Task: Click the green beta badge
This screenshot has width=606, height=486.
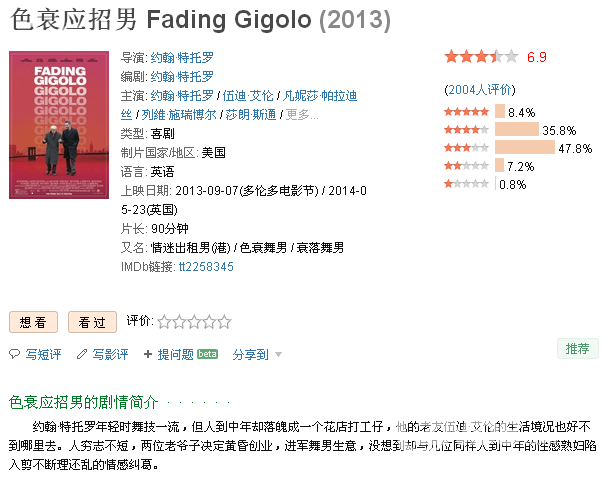Action: (x=207, y=354)
